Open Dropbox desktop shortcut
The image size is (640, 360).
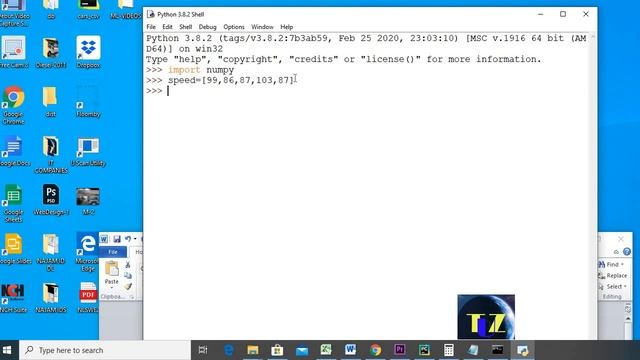tap(88, 52)
